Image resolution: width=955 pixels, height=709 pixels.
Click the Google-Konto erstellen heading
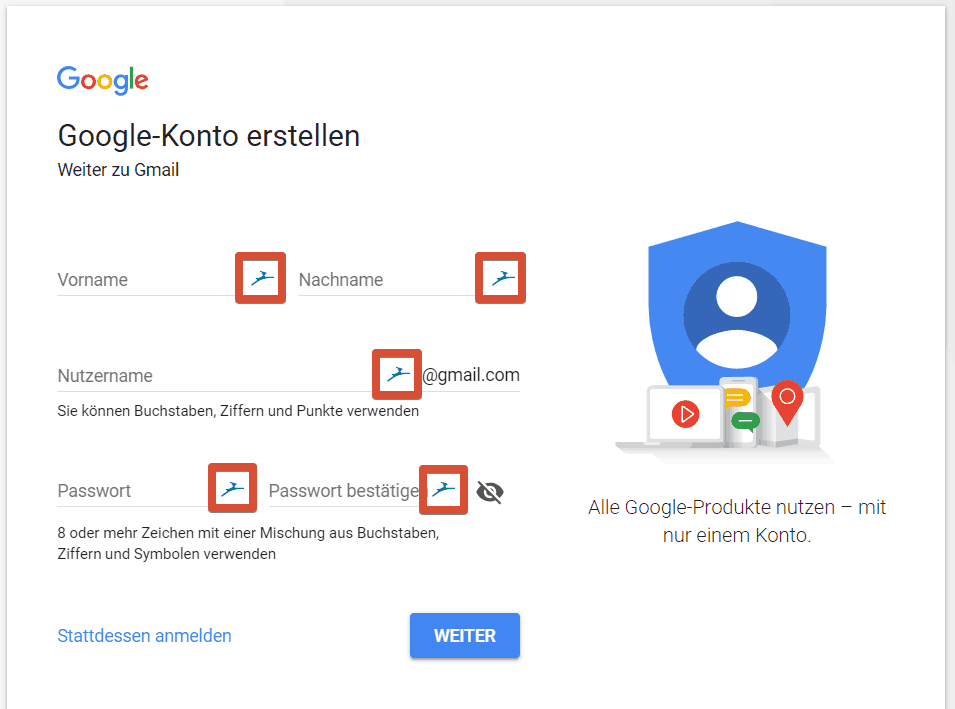pos(209,136)
